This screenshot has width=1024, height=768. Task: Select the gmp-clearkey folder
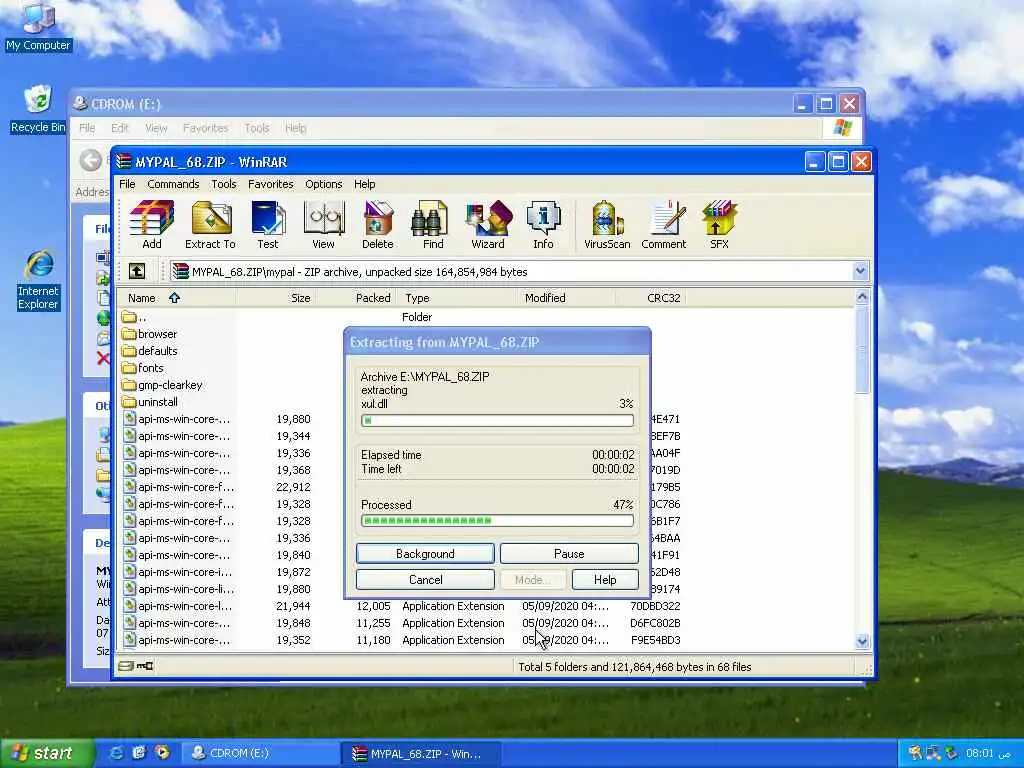pos(162,385)
